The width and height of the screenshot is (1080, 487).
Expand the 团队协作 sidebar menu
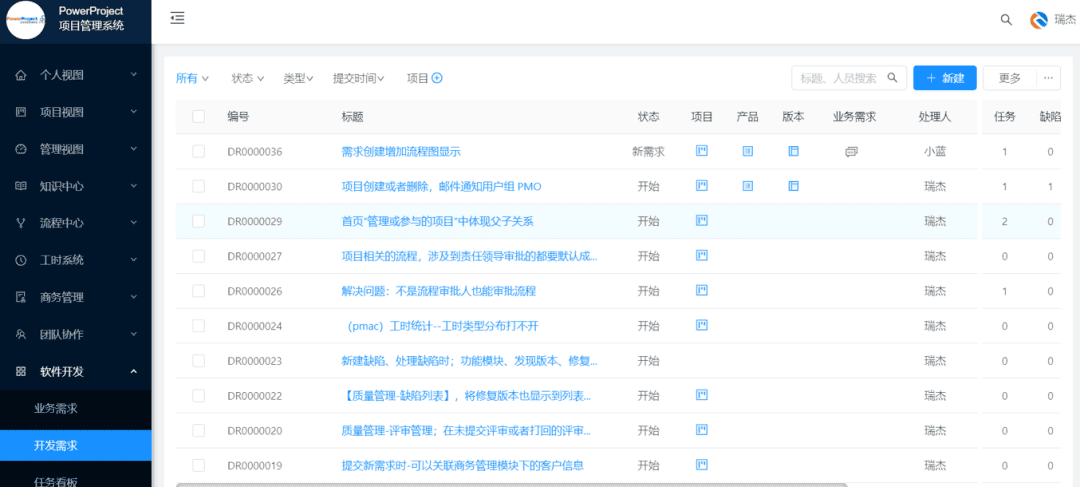coord(76,335)
